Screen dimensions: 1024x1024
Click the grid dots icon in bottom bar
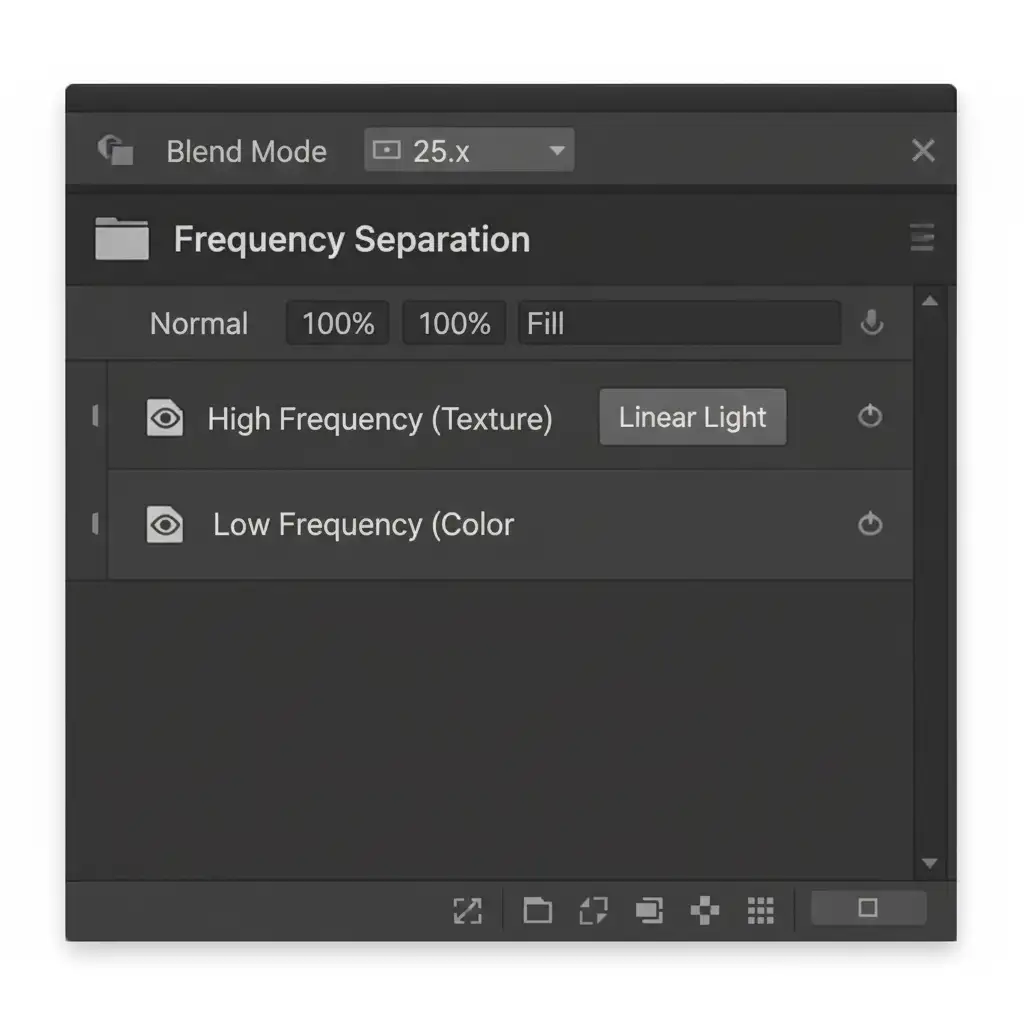pos(761,910)
